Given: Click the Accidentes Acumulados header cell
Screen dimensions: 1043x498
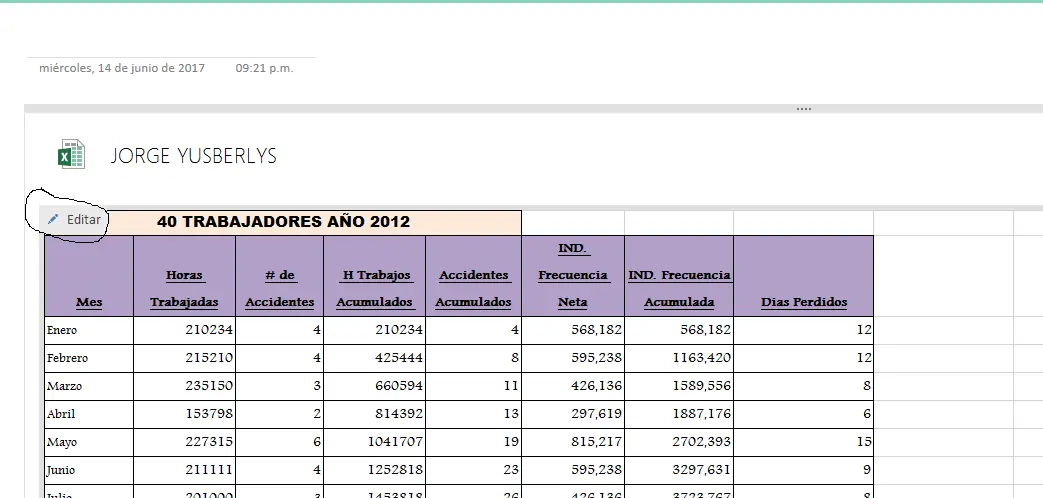Looking at the screenshot, I should point(474,276).
